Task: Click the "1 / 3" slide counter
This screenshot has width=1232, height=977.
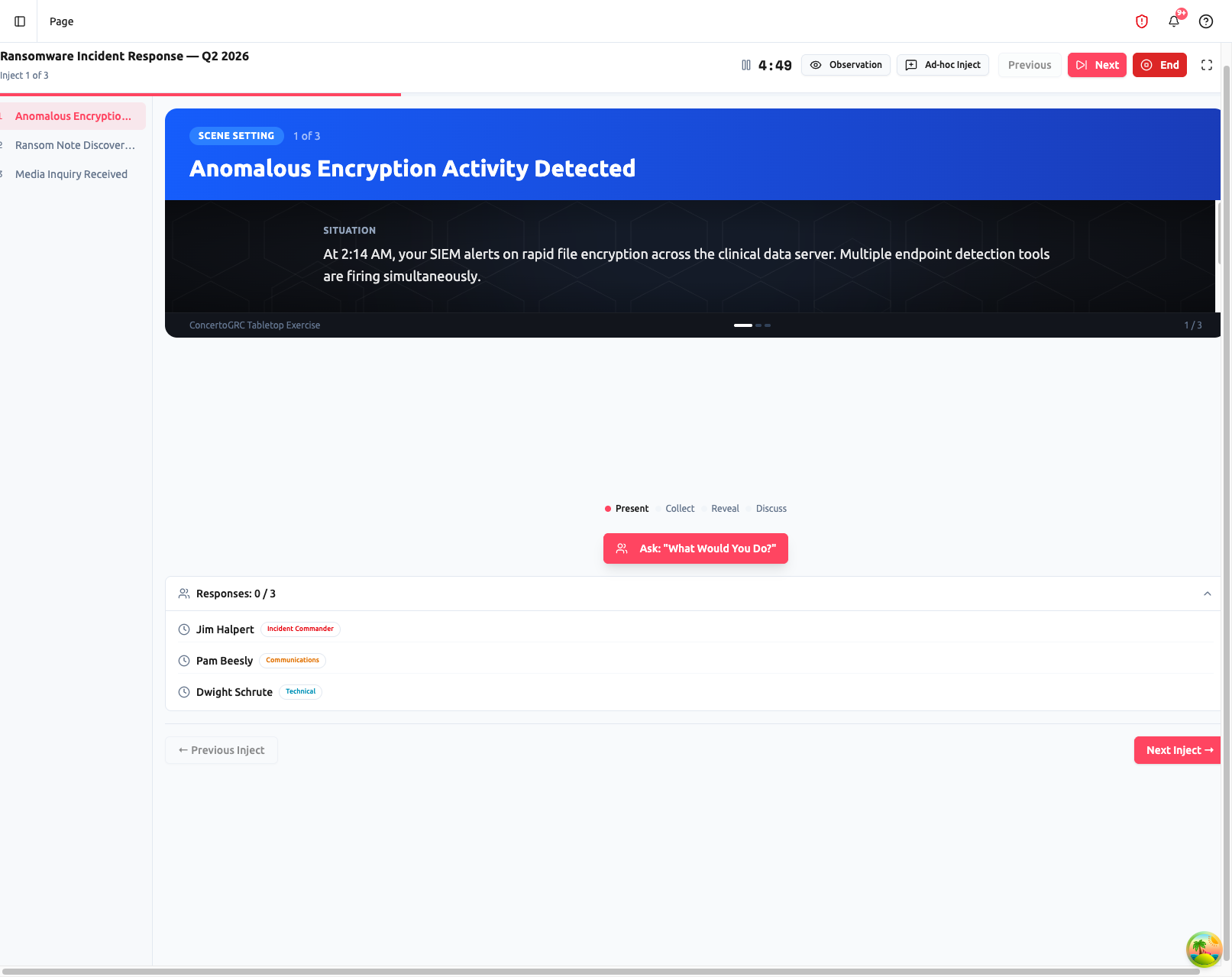Action: pyautogui.click(x=1193, y=325)
